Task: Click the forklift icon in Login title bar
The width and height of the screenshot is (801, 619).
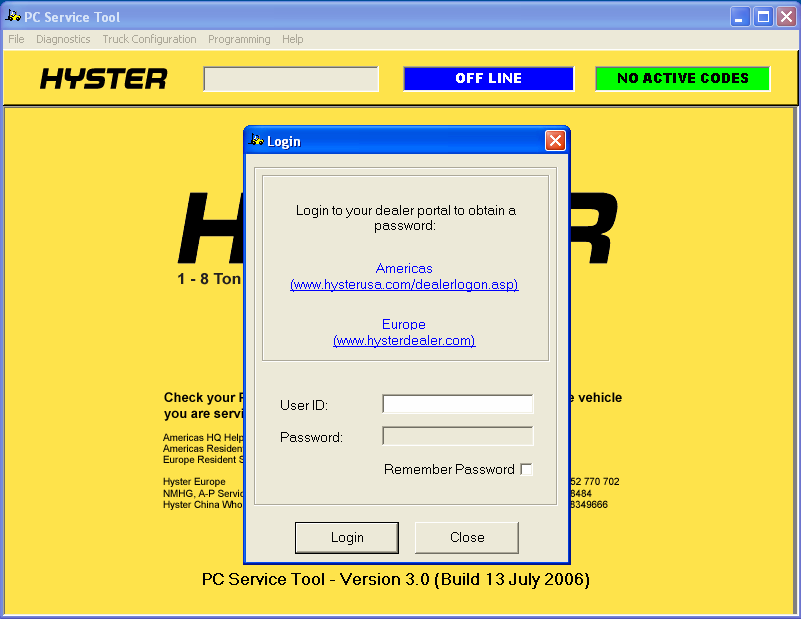Action: coord(256,140)
